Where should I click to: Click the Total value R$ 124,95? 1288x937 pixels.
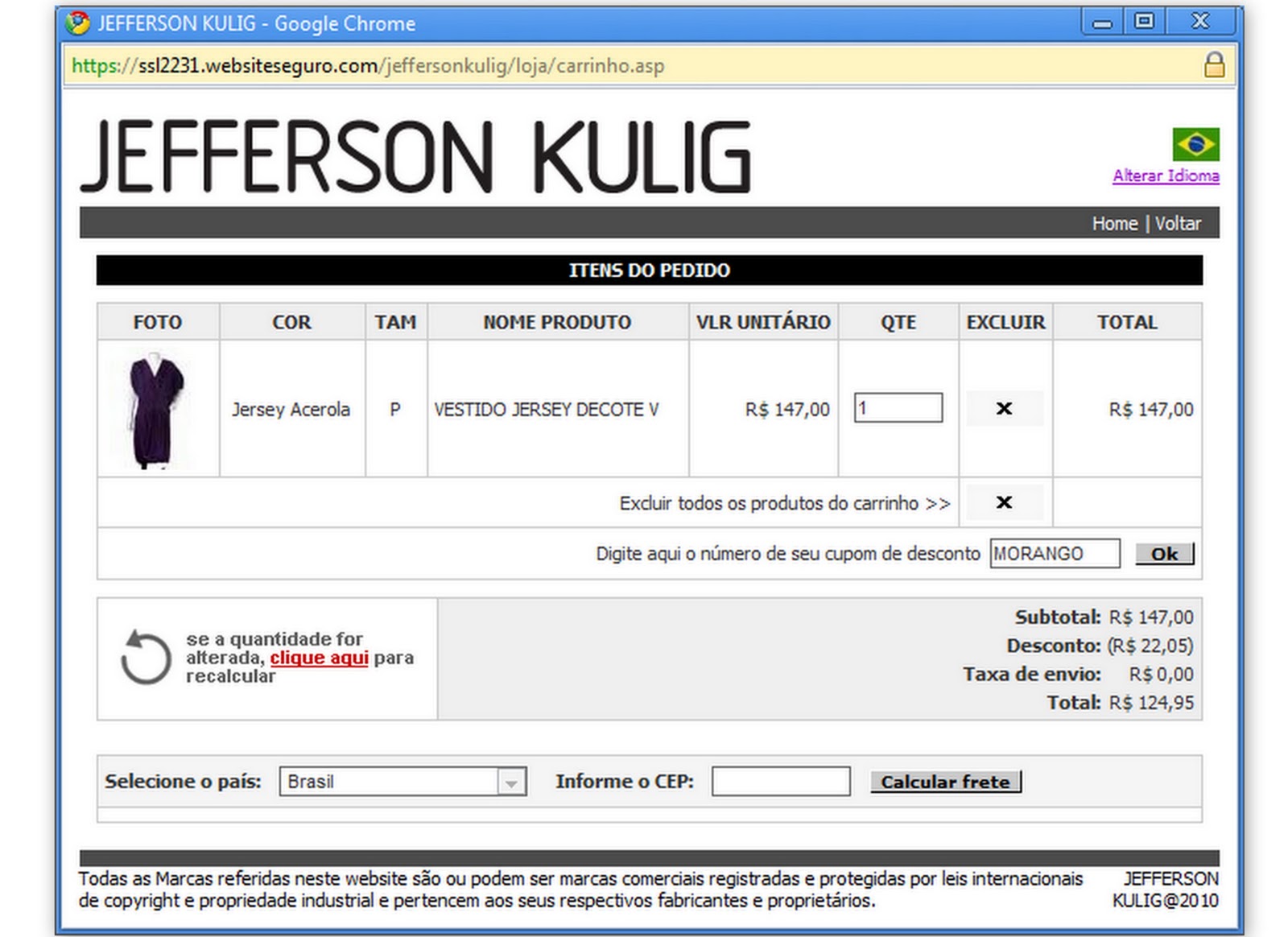[x=1151, y=703]
